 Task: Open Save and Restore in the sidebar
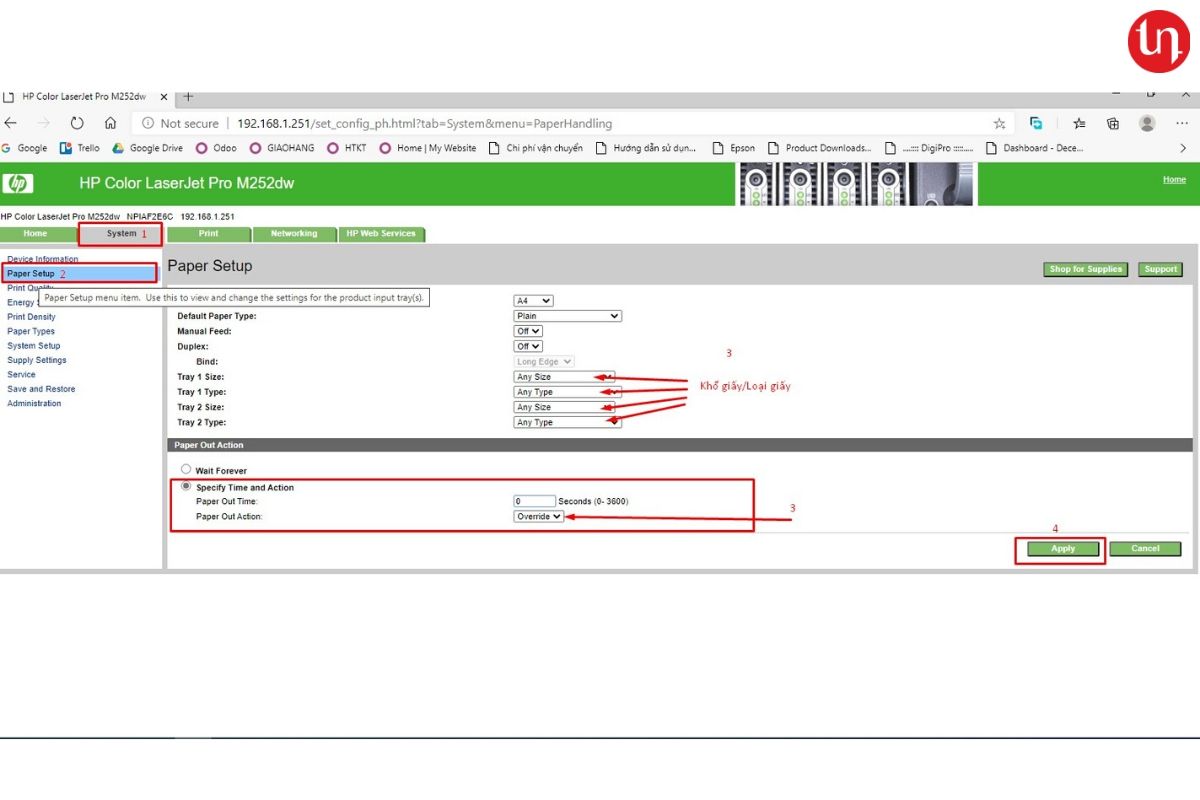(x=41, y=389)
